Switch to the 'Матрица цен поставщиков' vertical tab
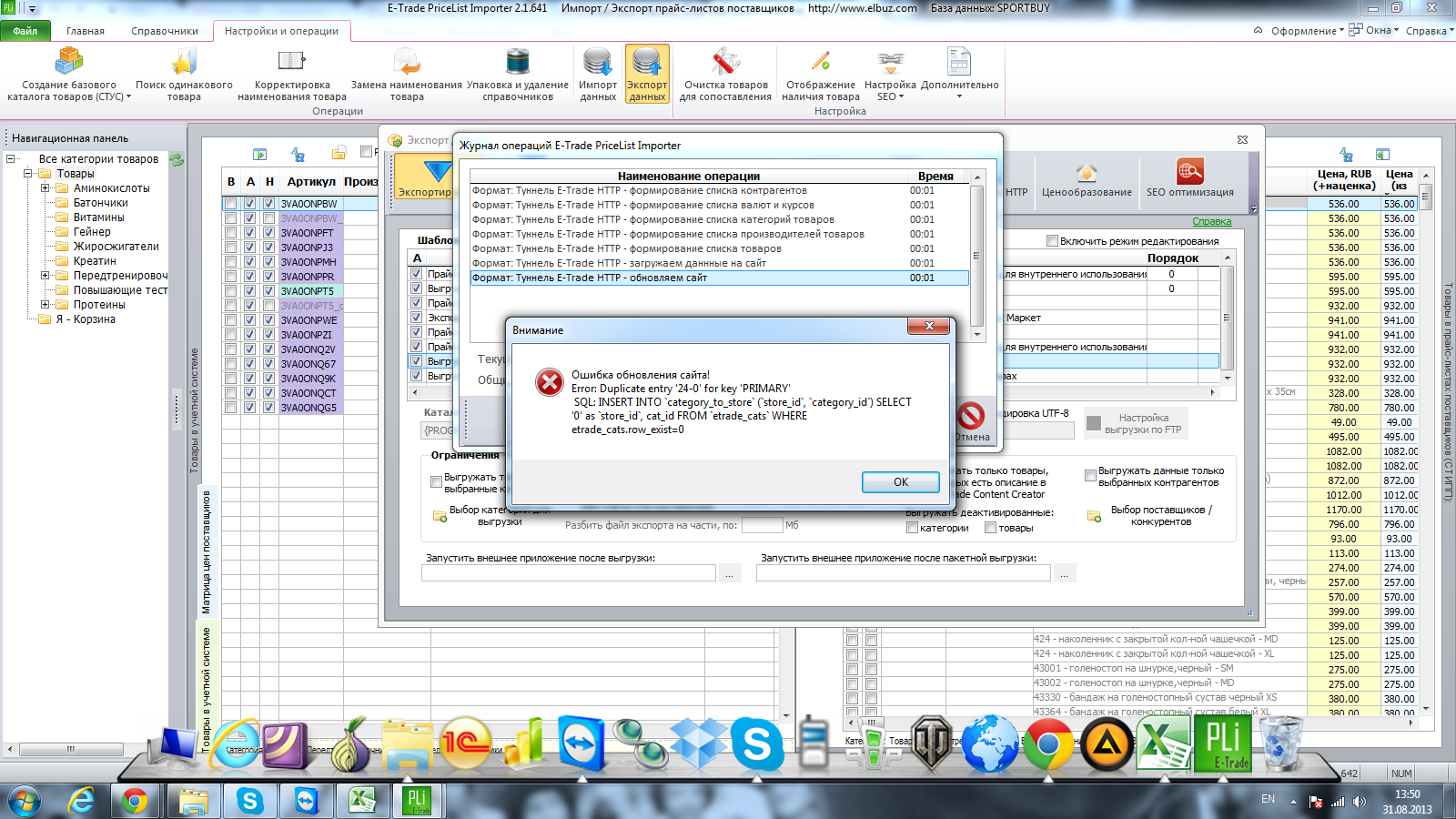 pyautogui.click(x=207, y=551)
